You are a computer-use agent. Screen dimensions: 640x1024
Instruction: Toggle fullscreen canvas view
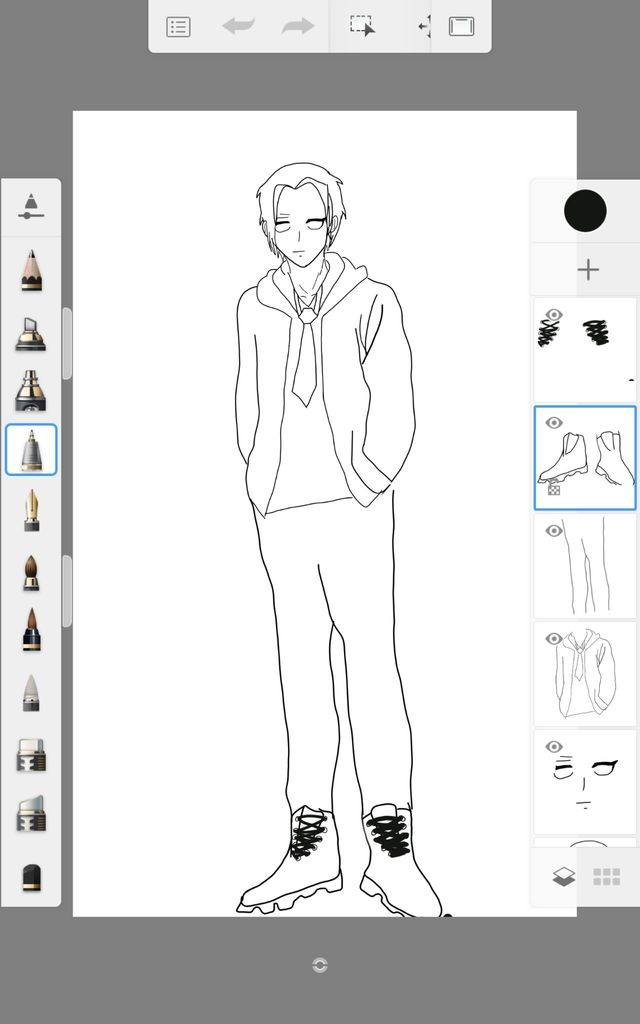click(x=461, y=26)
